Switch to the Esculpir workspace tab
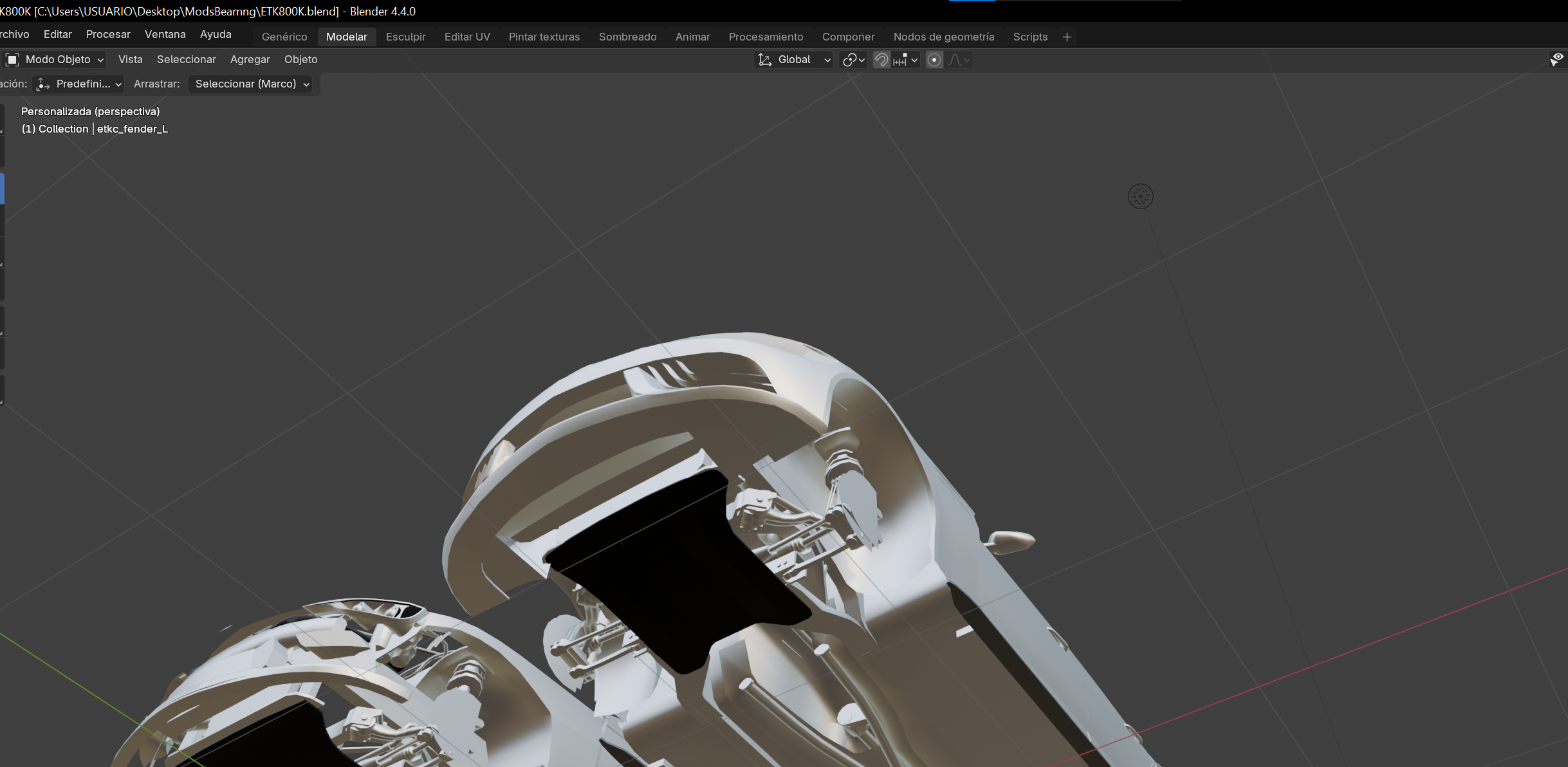The image size is (1568, 767). click(x=405, y=37)
